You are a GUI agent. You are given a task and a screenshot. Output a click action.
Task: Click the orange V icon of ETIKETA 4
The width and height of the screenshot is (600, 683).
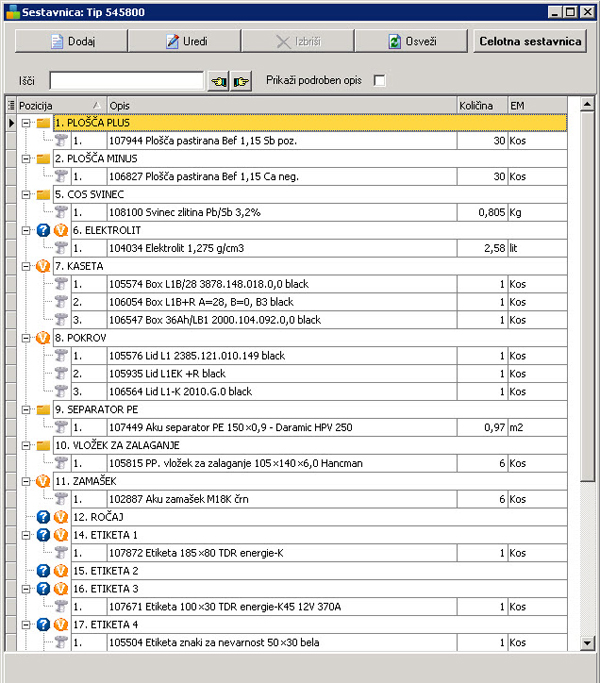pyautogui.click(x=61, y=625)
